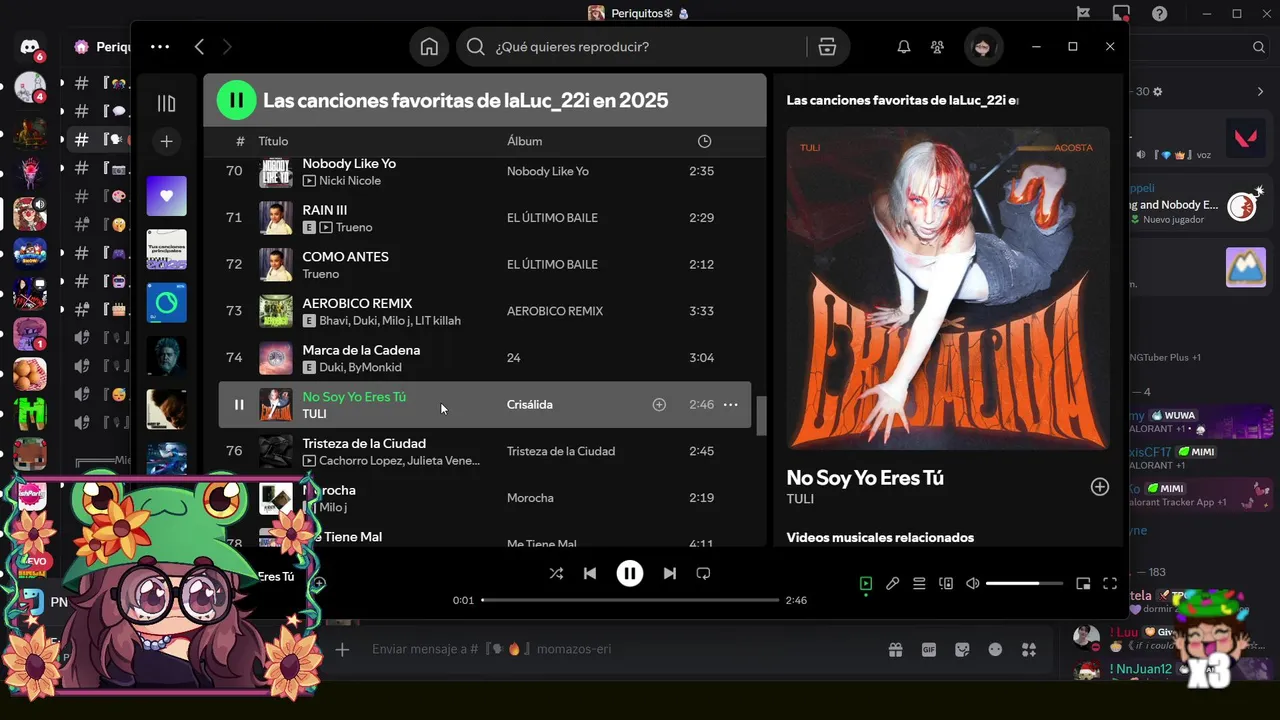Viewport: 1280px width, 720px height.
Task: Go forward with the Spotify forward arrow
Action: [x=227, y=47]
